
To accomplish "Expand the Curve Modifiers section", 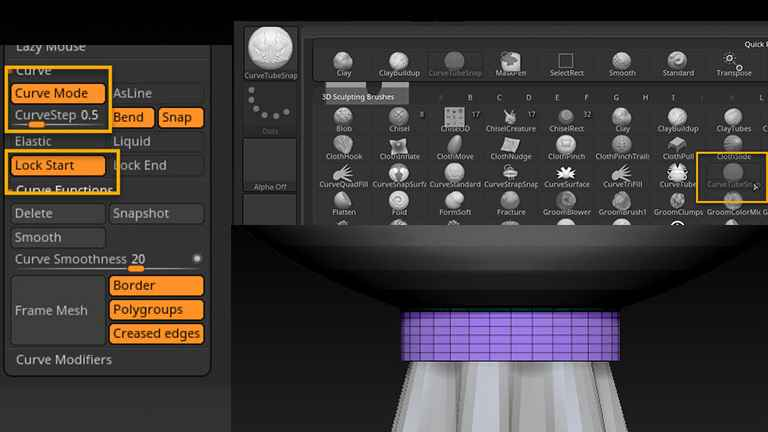I will 64,360.
